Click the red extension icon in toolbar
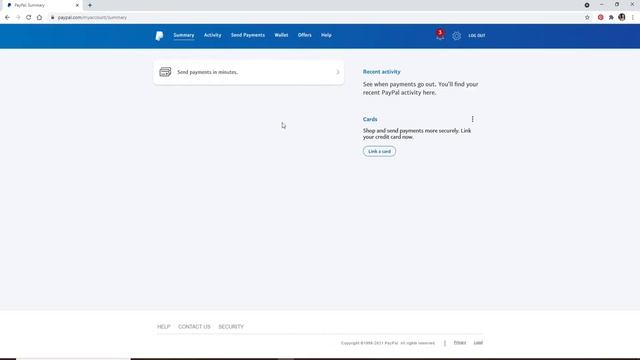The height and width of the screenshot is (360, 640). pos(600,17)
